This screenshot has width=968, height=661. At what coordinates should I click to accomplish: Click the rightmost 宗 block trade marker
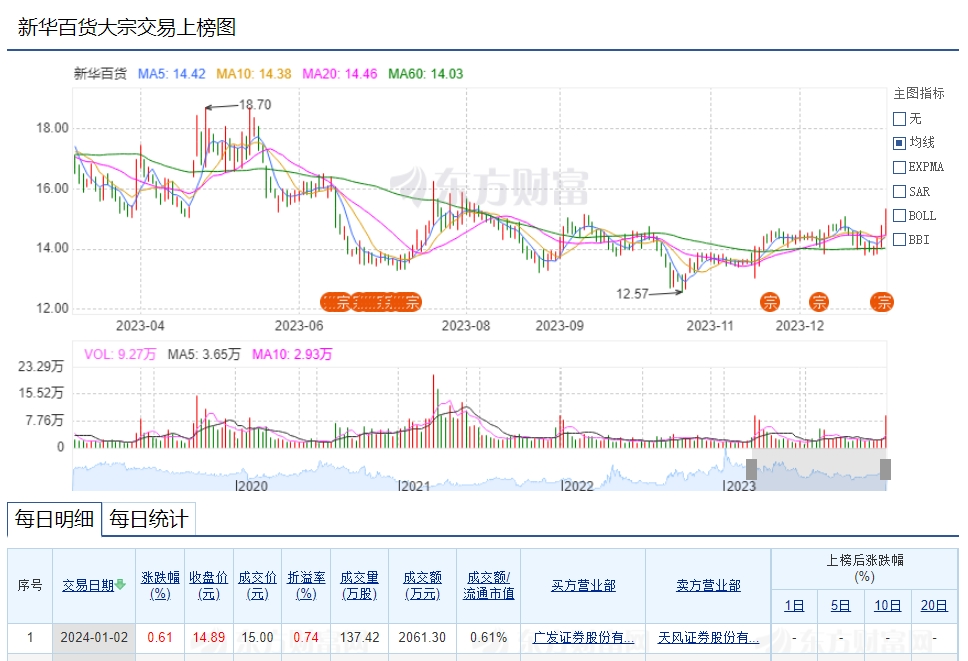(x=883, y=302)
